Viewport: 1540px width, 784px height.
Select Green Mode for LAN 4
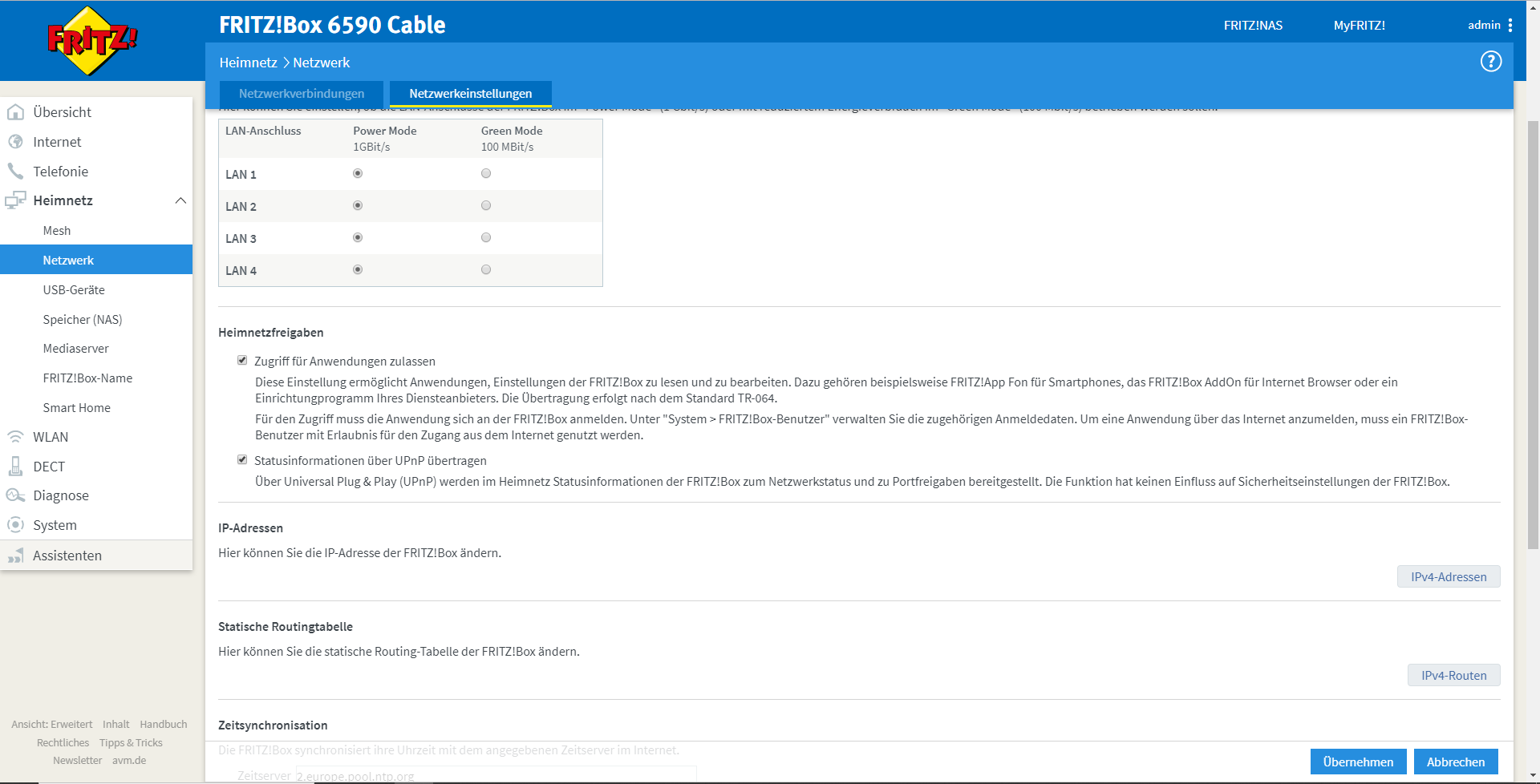click(486, 269)
